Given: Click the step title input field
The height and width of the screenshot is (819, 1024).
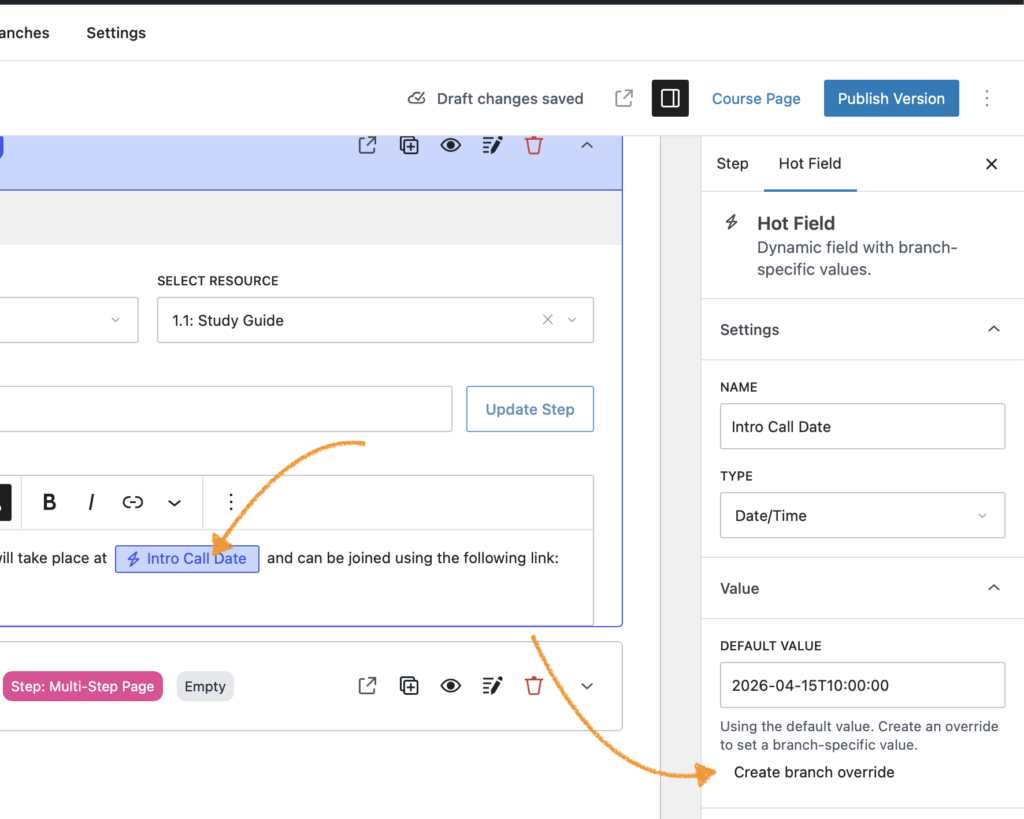Looking at the screenshot, I should [x=225, y=409].
